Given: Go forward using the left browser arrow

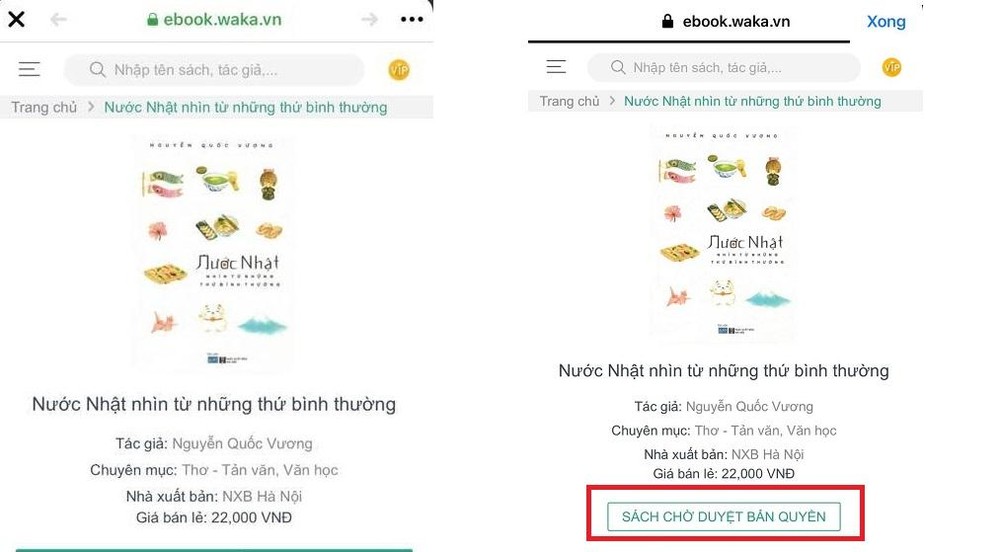Looking at the screenshot, I should tap(369, 20).
